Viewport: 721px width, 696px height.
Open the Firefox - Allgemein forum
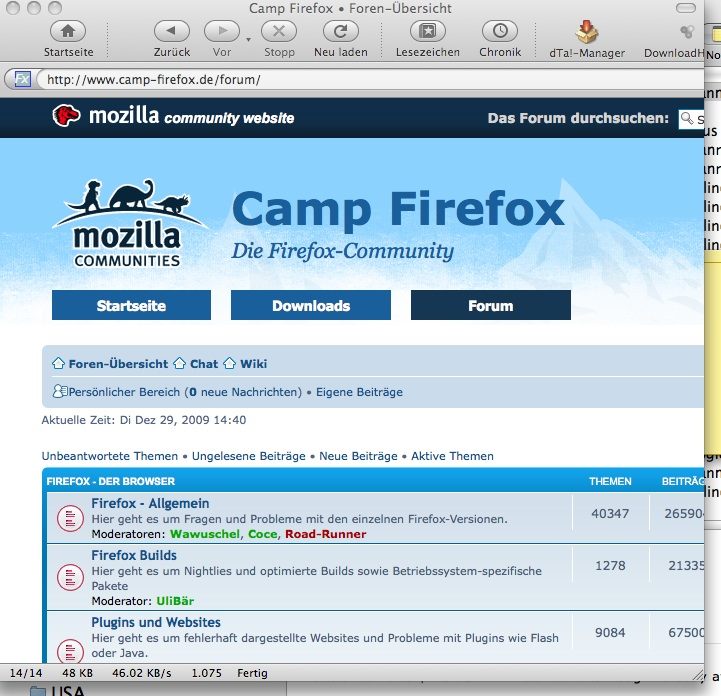(150, 503)
